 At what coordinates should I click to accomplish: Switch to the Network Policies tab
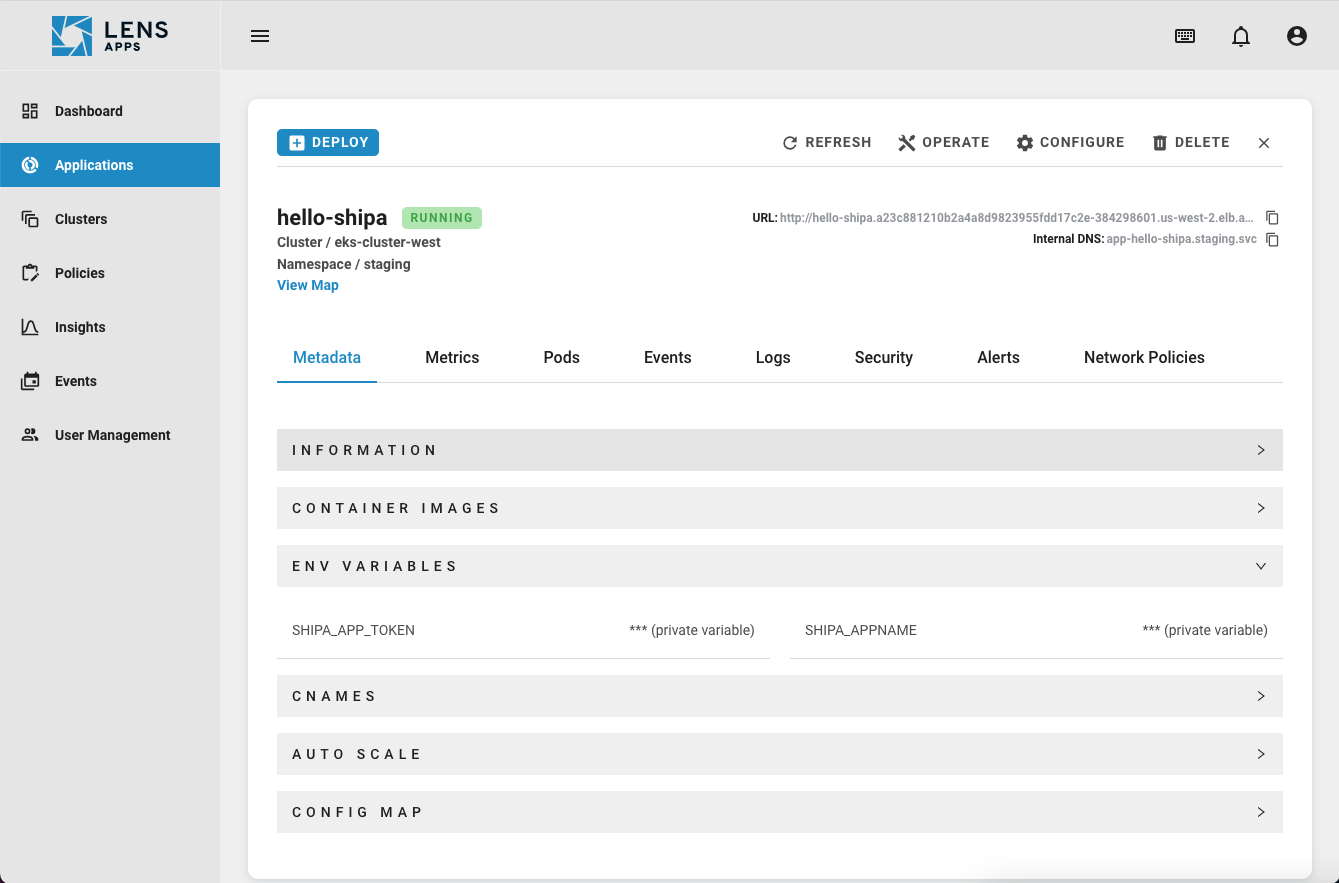[x=1144, y=357]
